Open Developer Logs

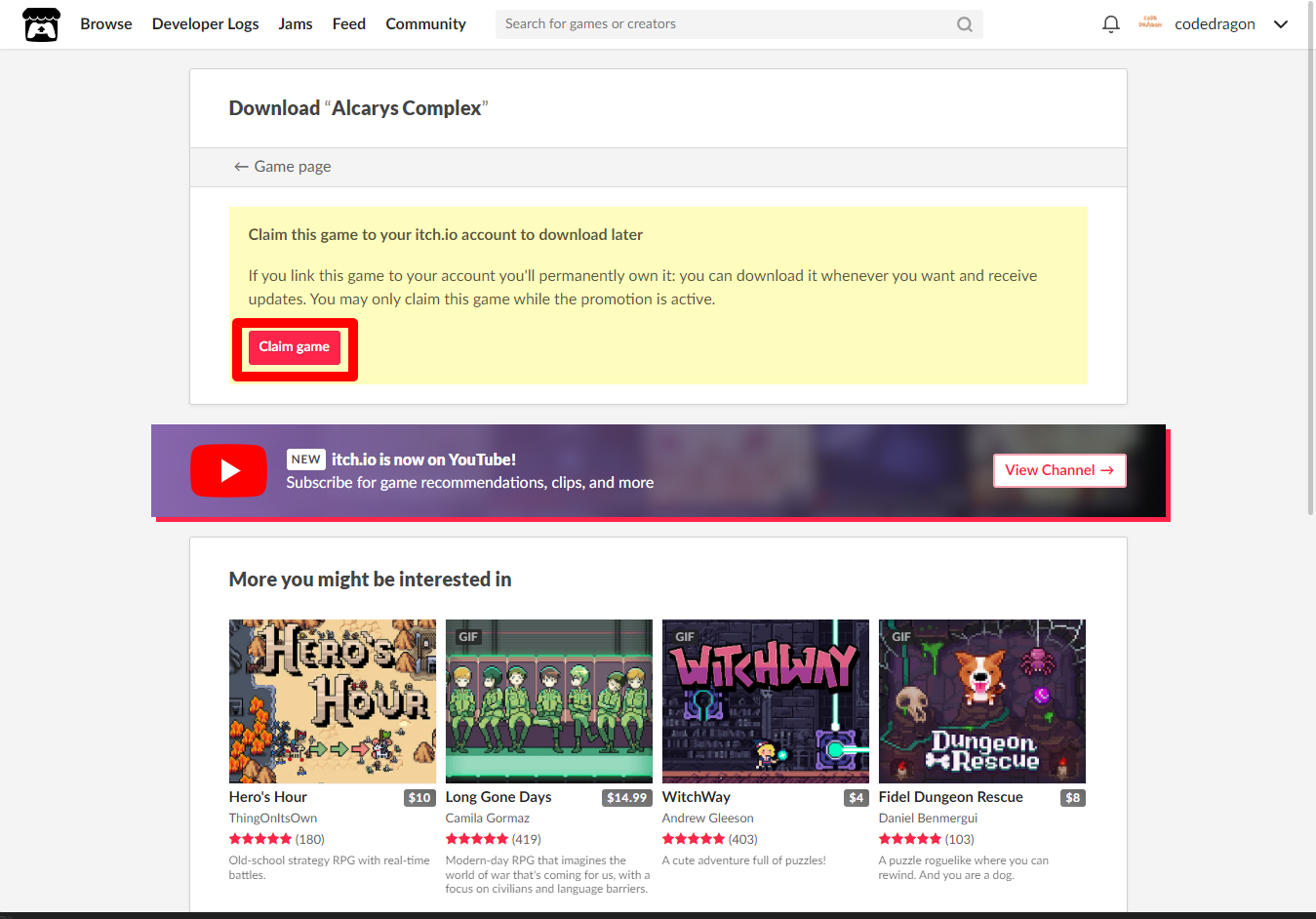click(206, 24)
